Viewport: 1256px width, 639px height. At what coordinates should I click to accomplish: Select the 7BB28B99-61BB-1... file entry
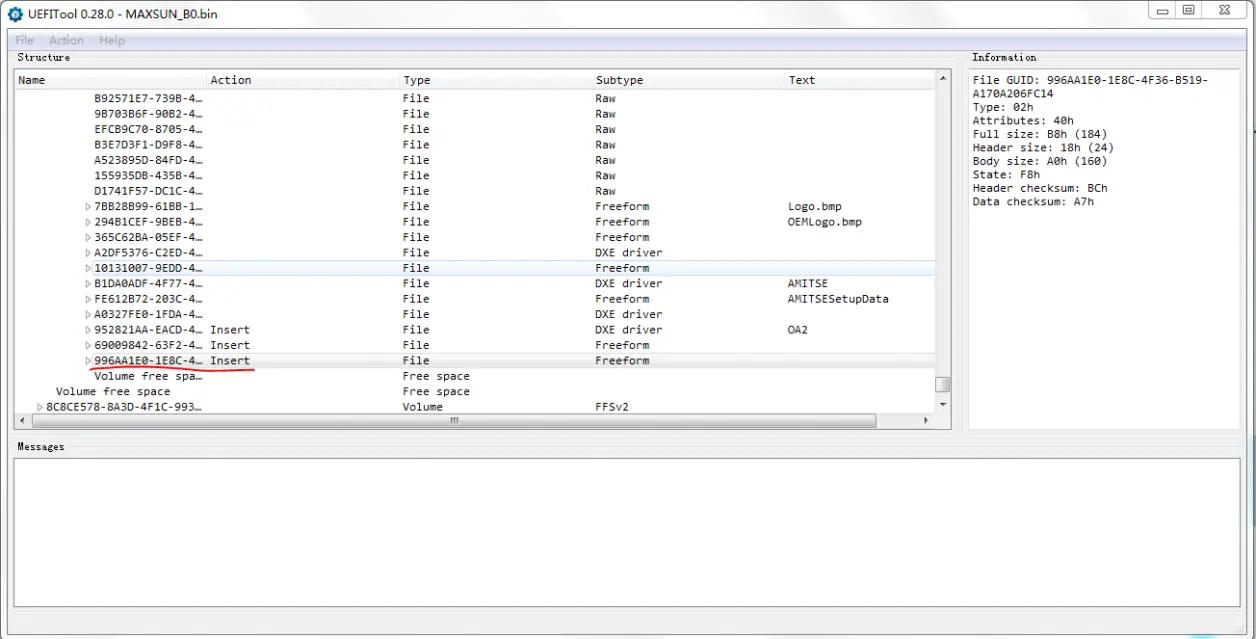pyautogui.click(x=475, y=207)
